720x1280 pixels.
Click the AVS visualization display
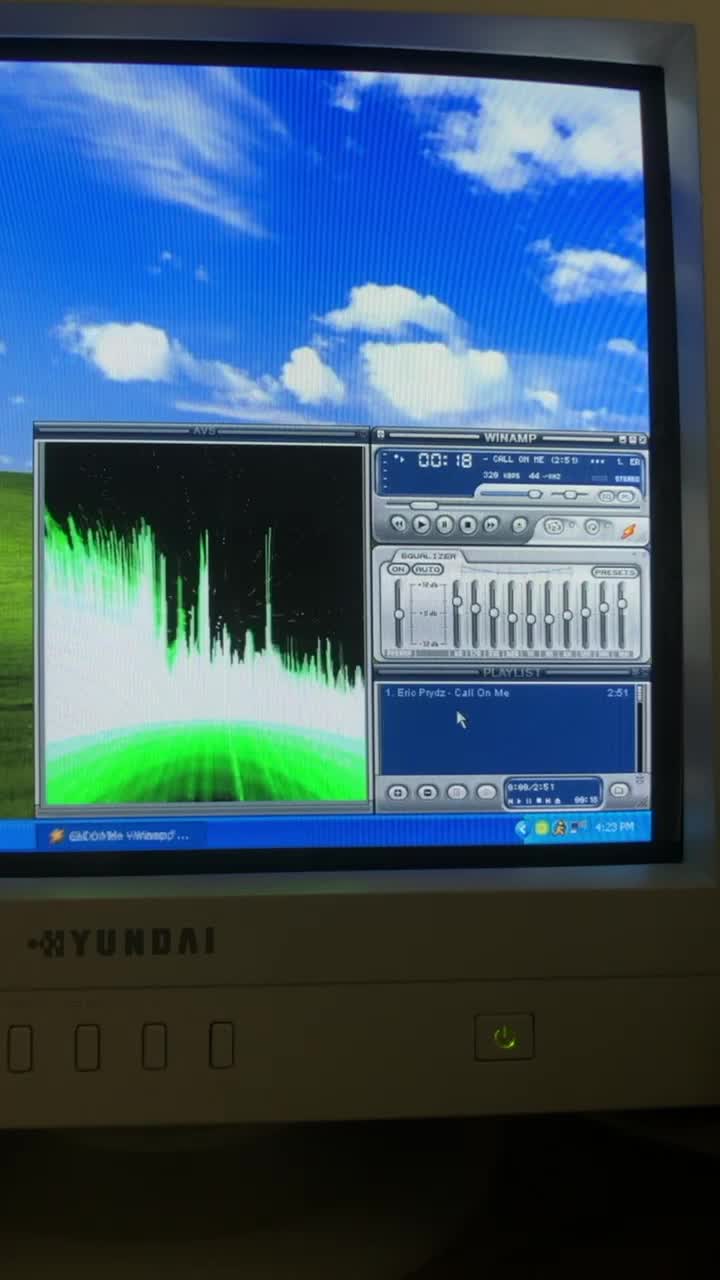coord(204,623)
